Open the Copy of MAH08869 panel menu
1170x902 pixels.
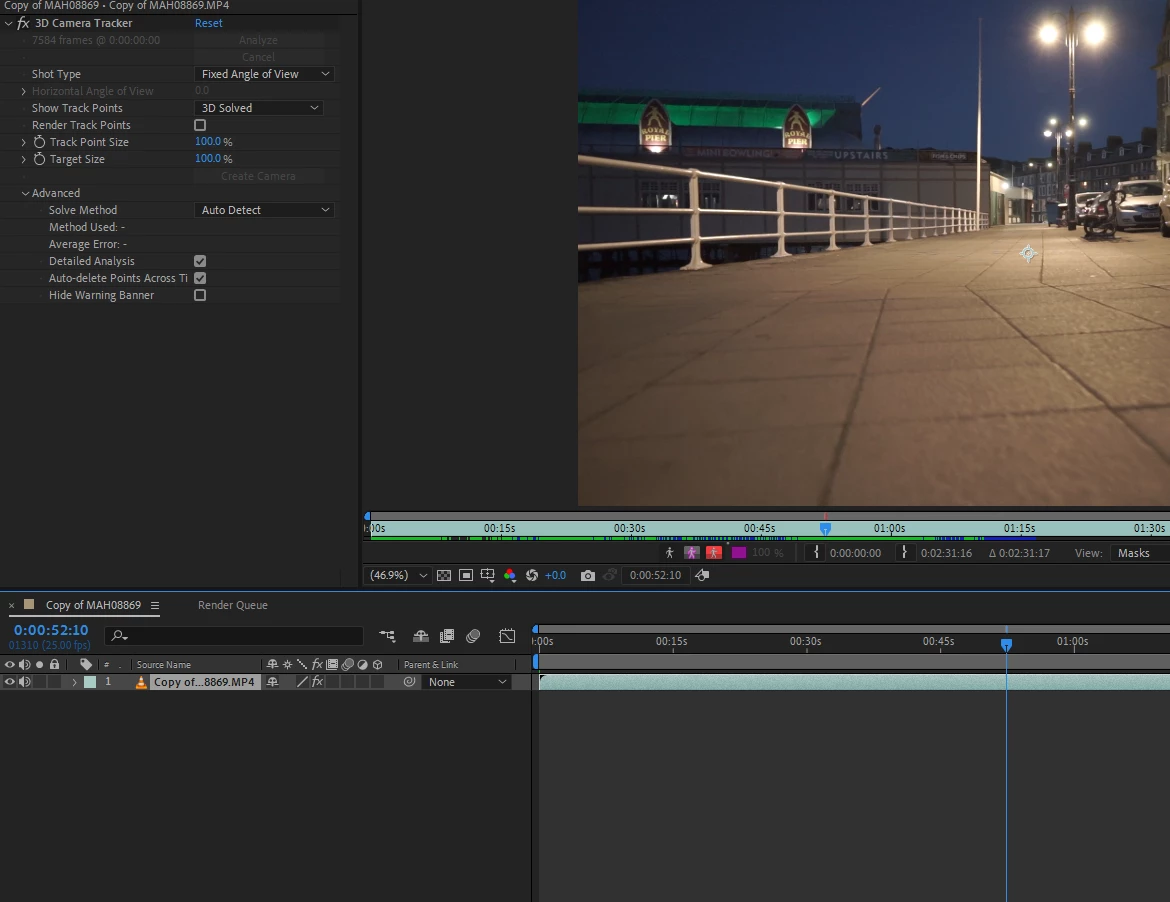155,605
